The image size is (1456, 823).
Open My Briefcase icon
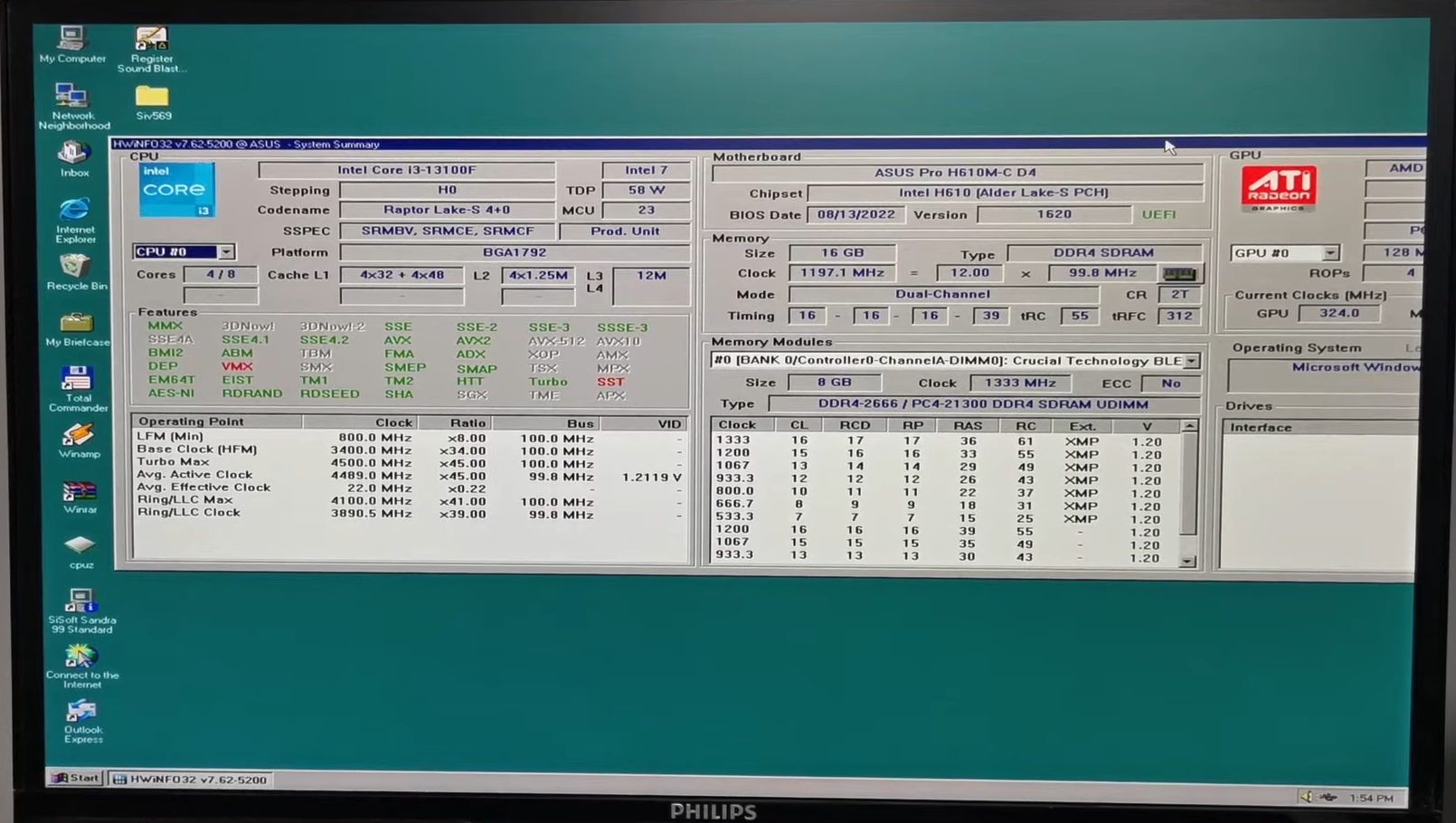coord(77,329)
